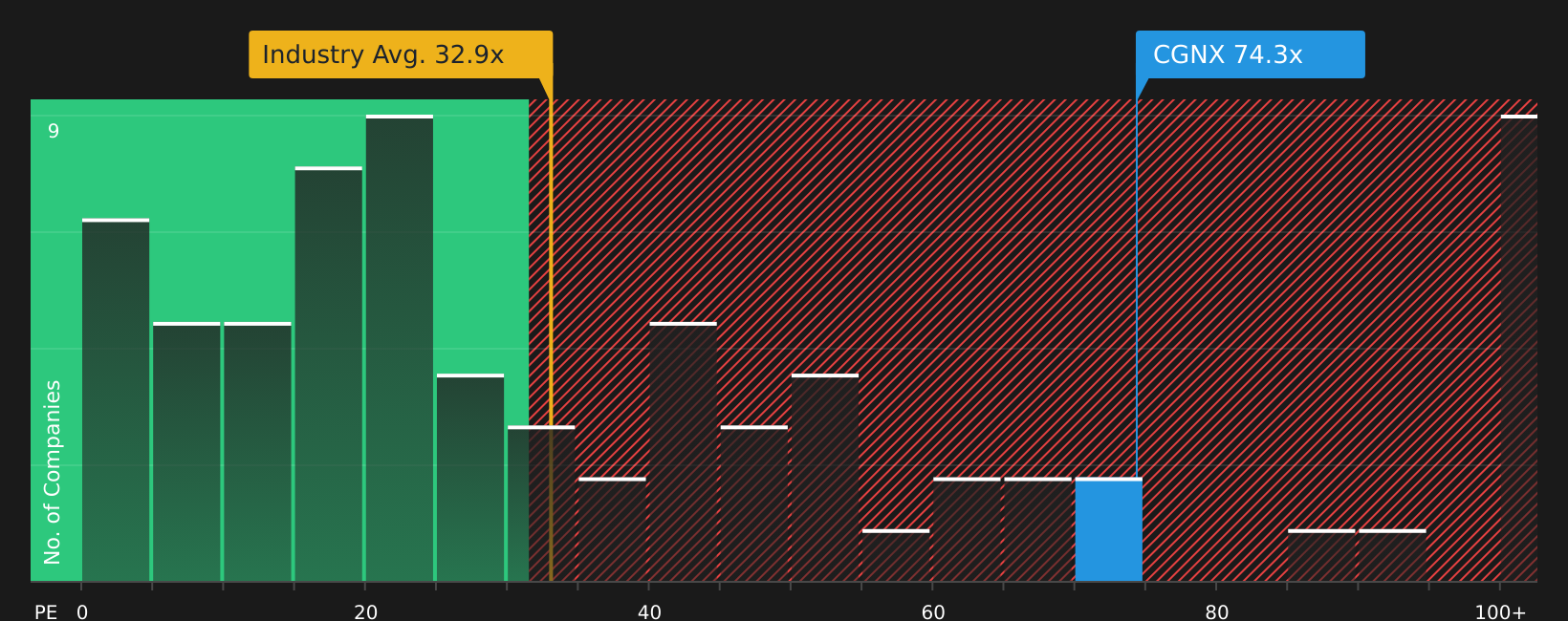The image size is (1568, 621).
Task: Click the x-axis label 20
Action: [x=366, y=611]
